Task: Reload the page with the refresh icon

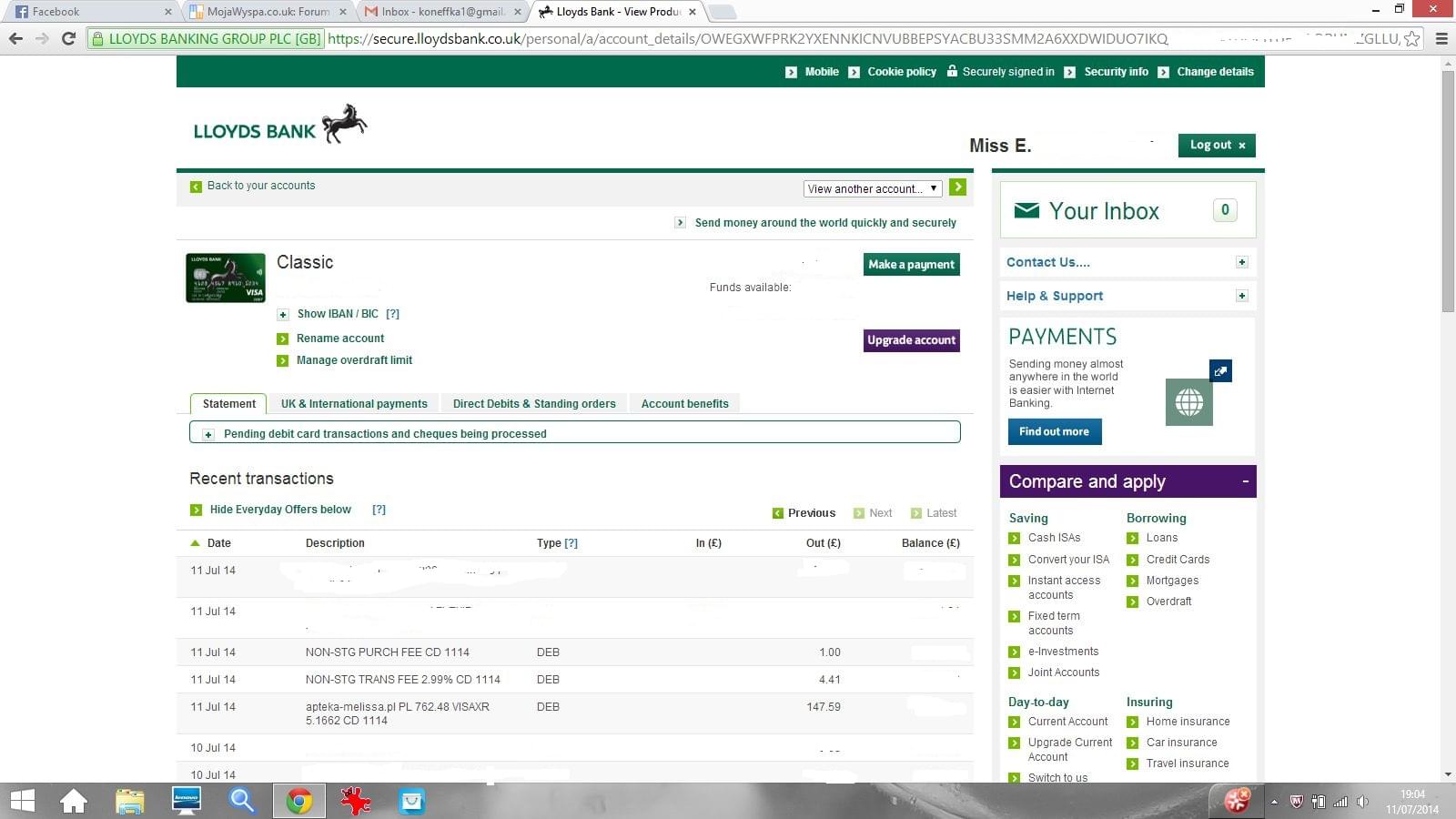Action: pyautogui.click(x=68, y=38)
